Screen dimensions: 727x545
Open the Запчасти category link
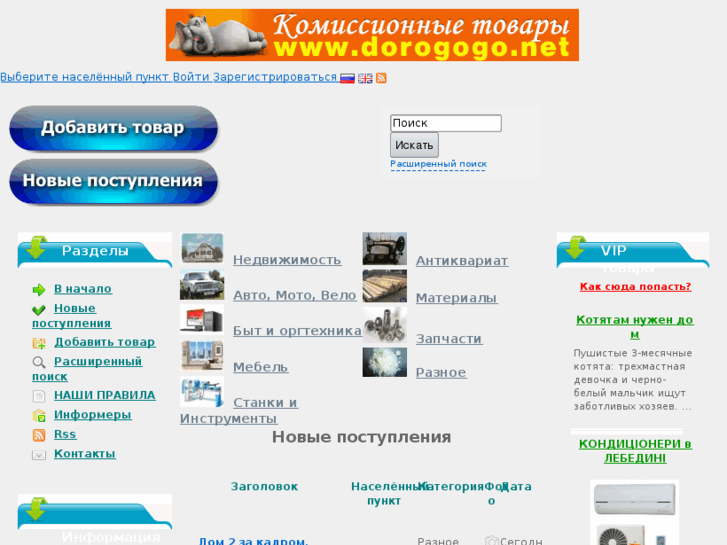pos(449,339)
